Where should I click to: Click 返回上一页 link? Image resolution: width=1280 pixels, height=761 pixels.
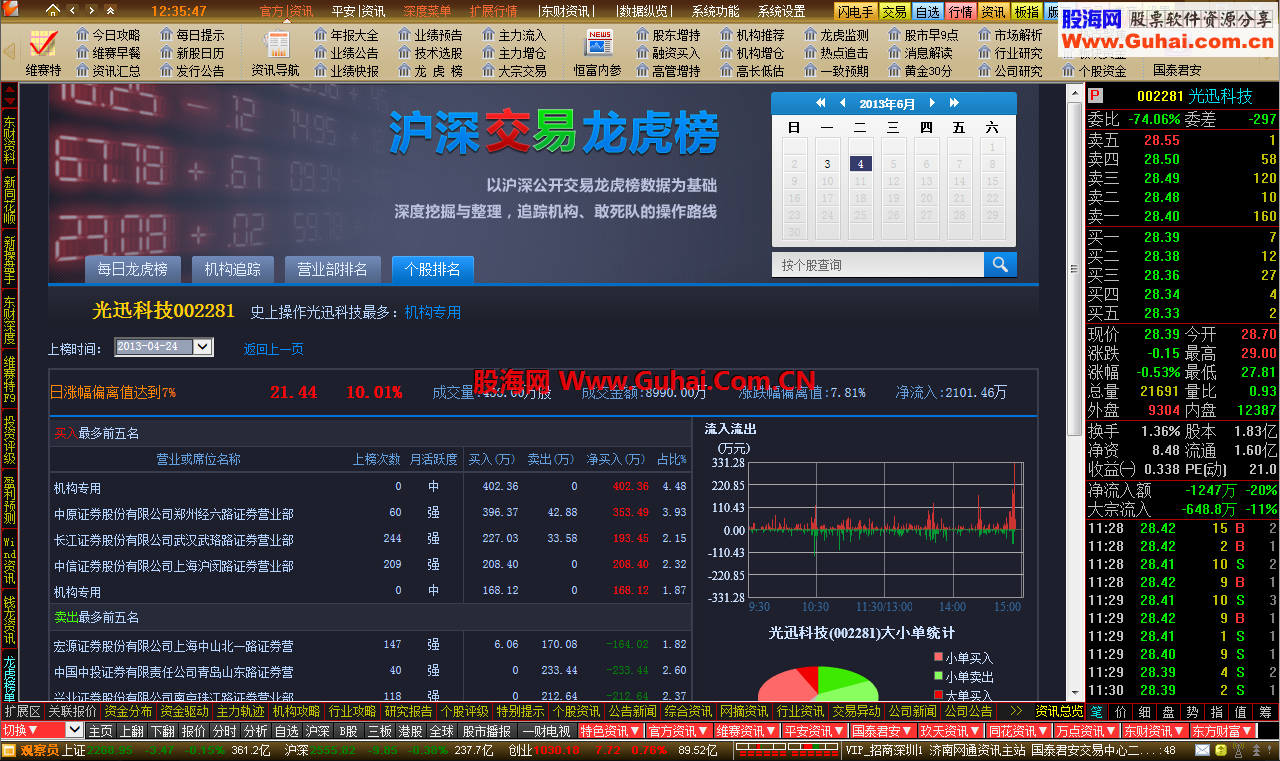(x=274, y=349)
